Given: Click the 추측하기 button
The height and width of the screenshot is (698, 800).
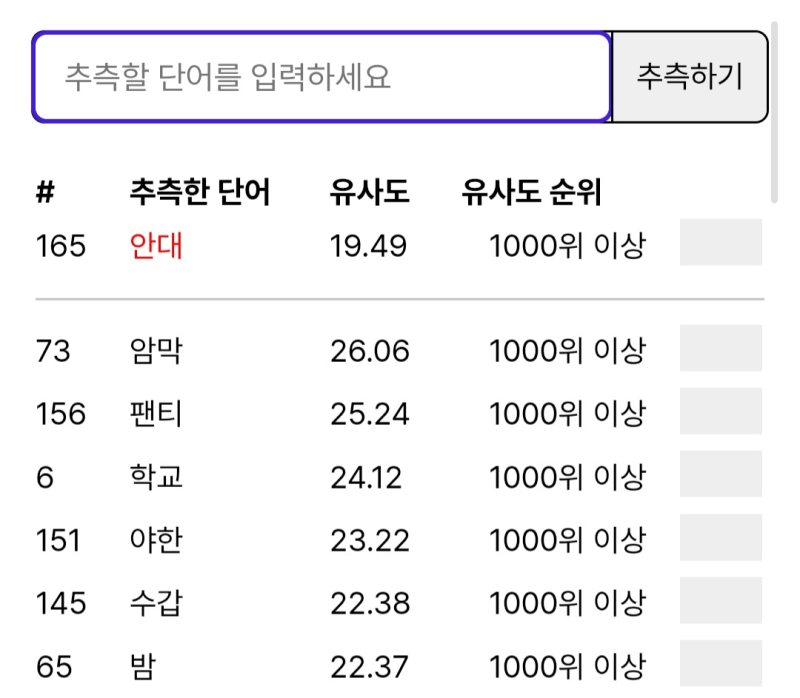Looking at the screenshot, I should pyautogui.click(x=690, y=77).
